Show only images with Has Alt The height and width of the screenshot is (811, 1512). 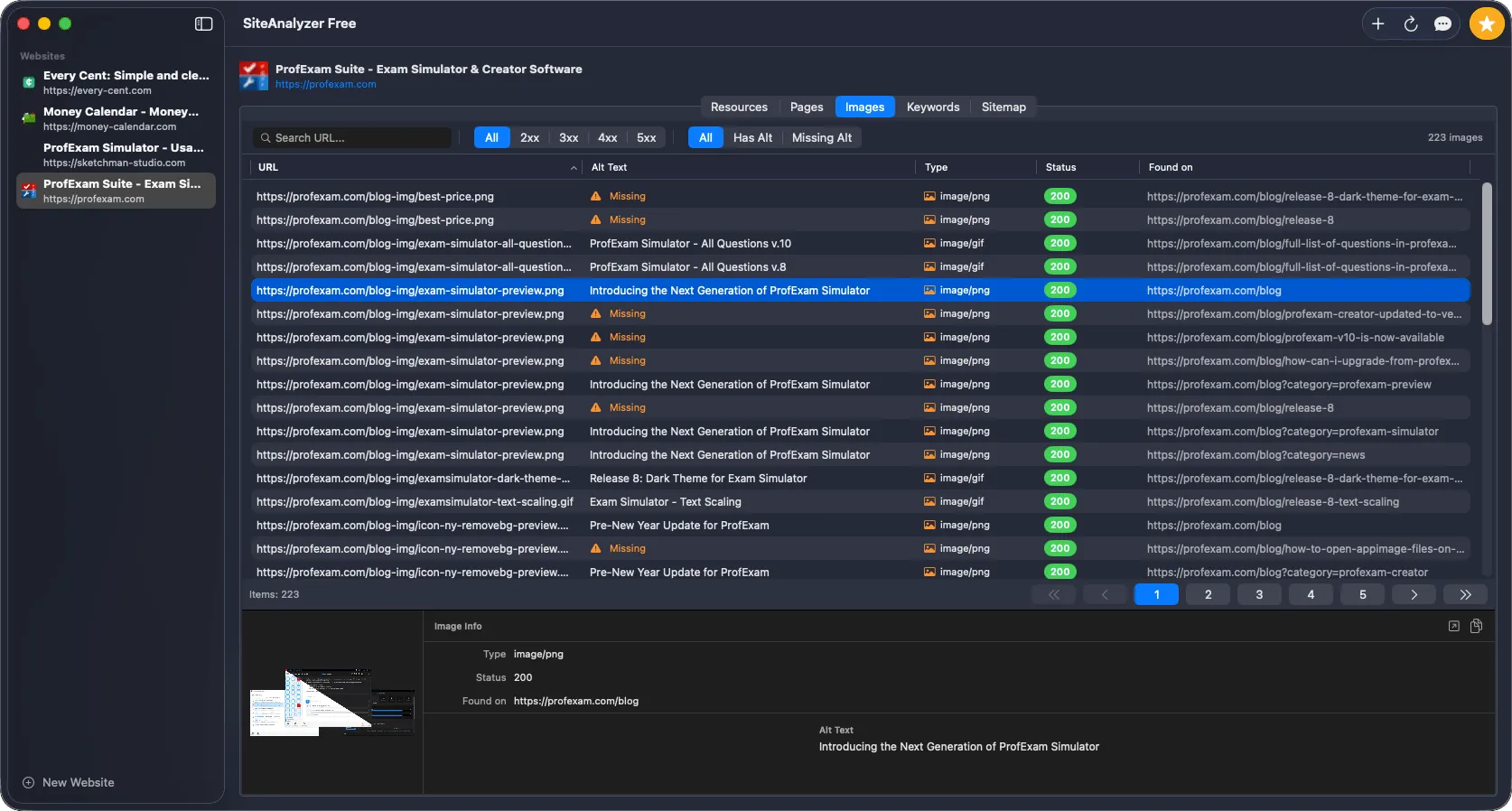[752, 138]
